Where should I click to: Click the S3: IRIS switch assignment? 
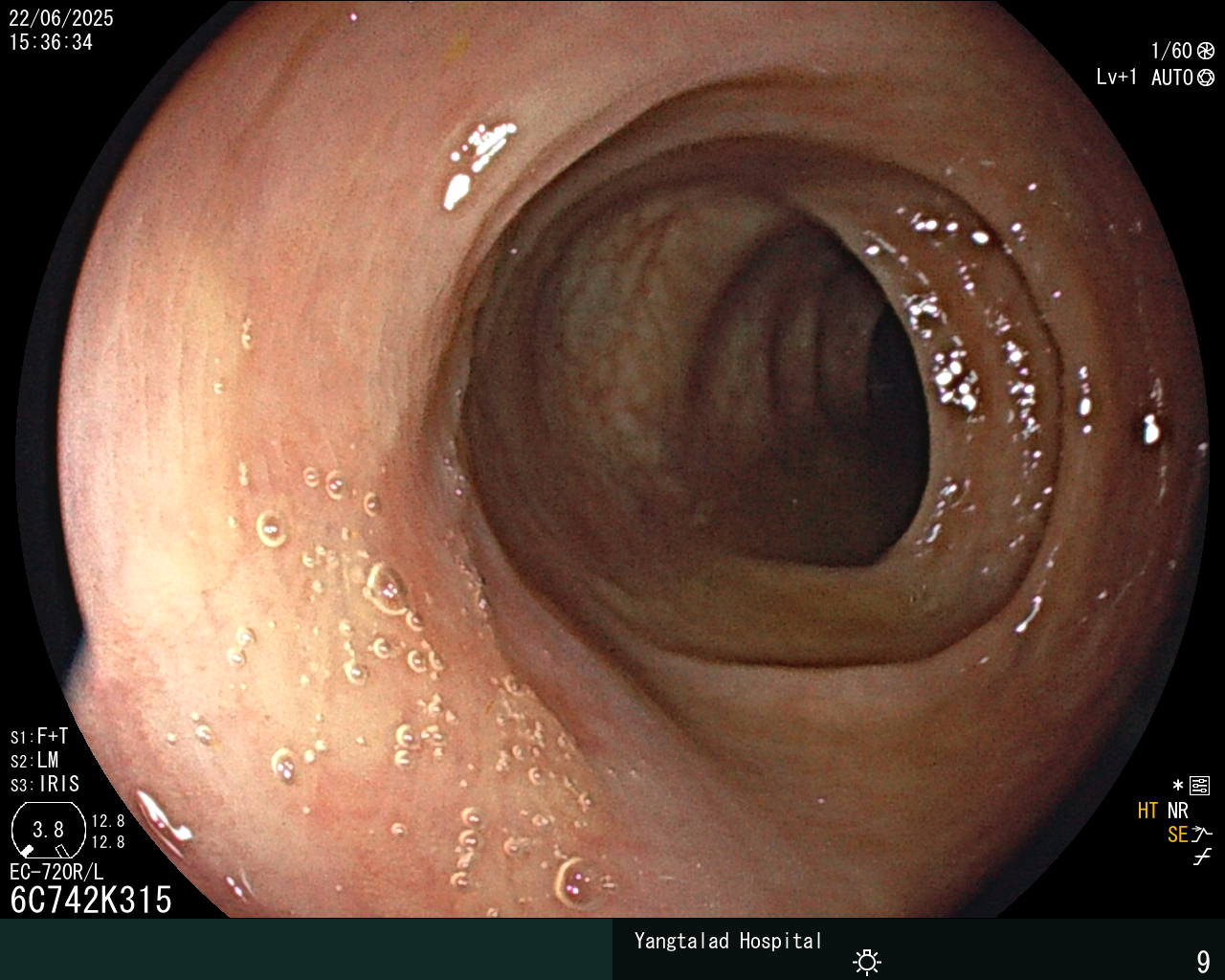[45, 785]
